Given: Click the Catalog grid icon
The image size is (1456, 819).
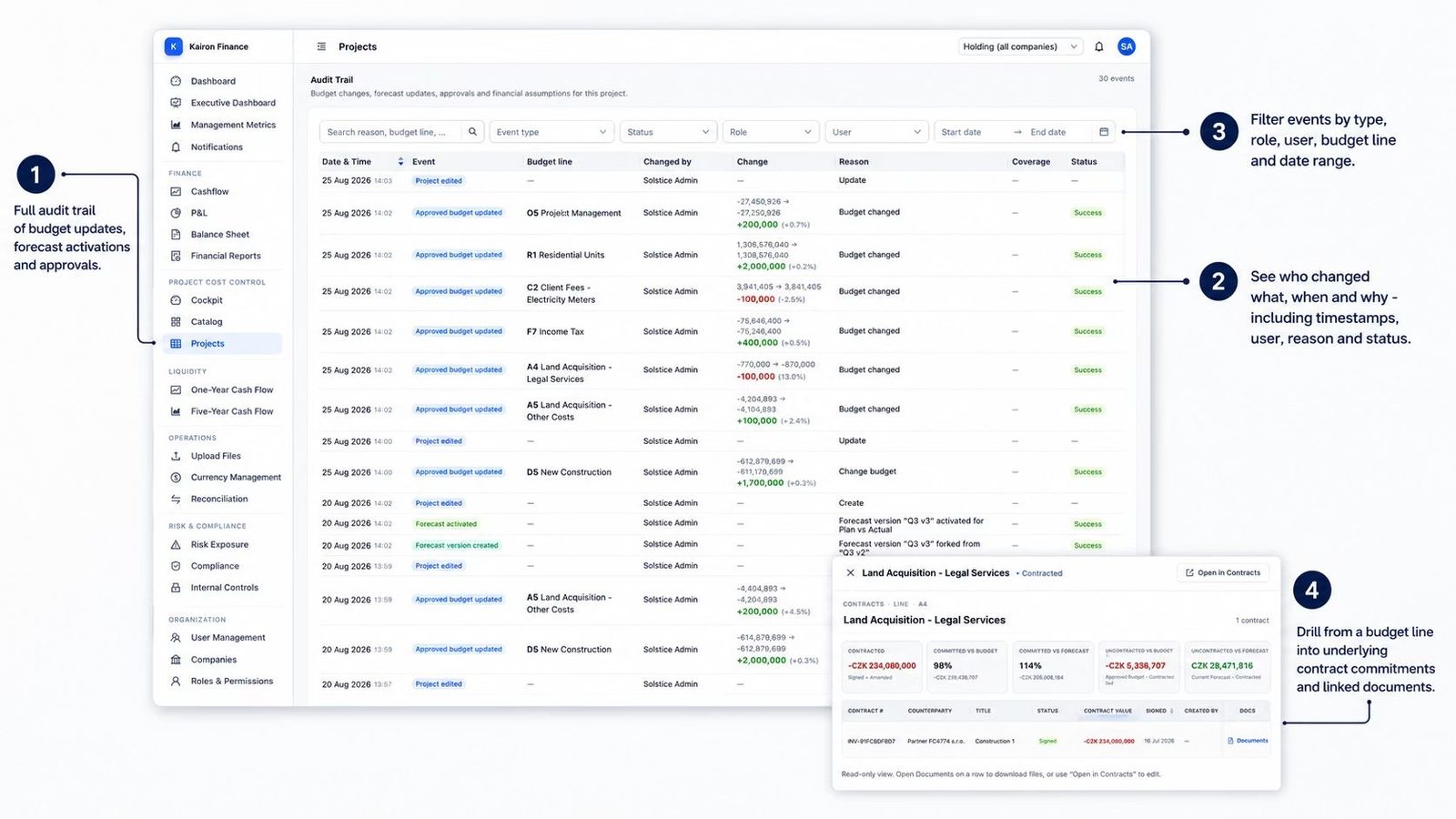Looking at the screenshot, I should pos(176,321).
